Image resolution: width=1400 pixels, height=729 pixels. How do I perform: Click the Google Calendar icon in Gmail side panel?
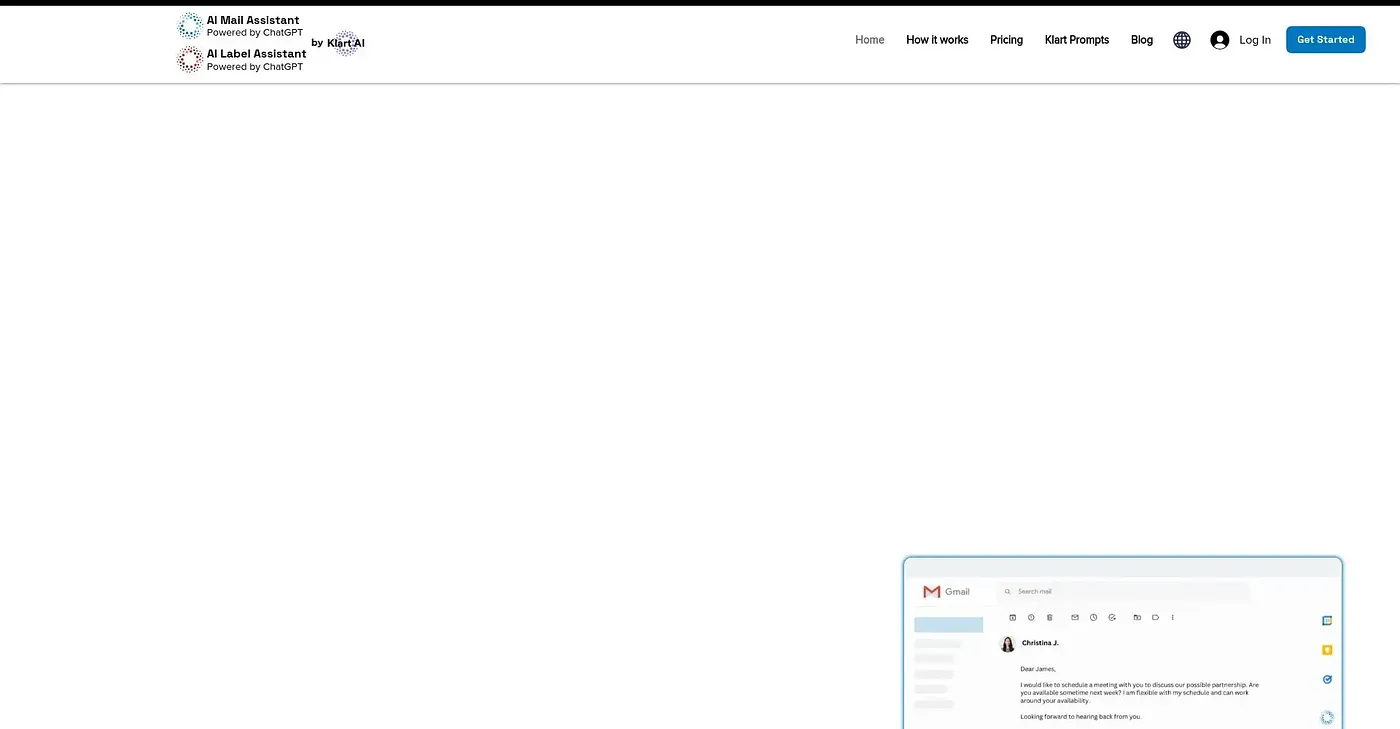point(1327,621)
